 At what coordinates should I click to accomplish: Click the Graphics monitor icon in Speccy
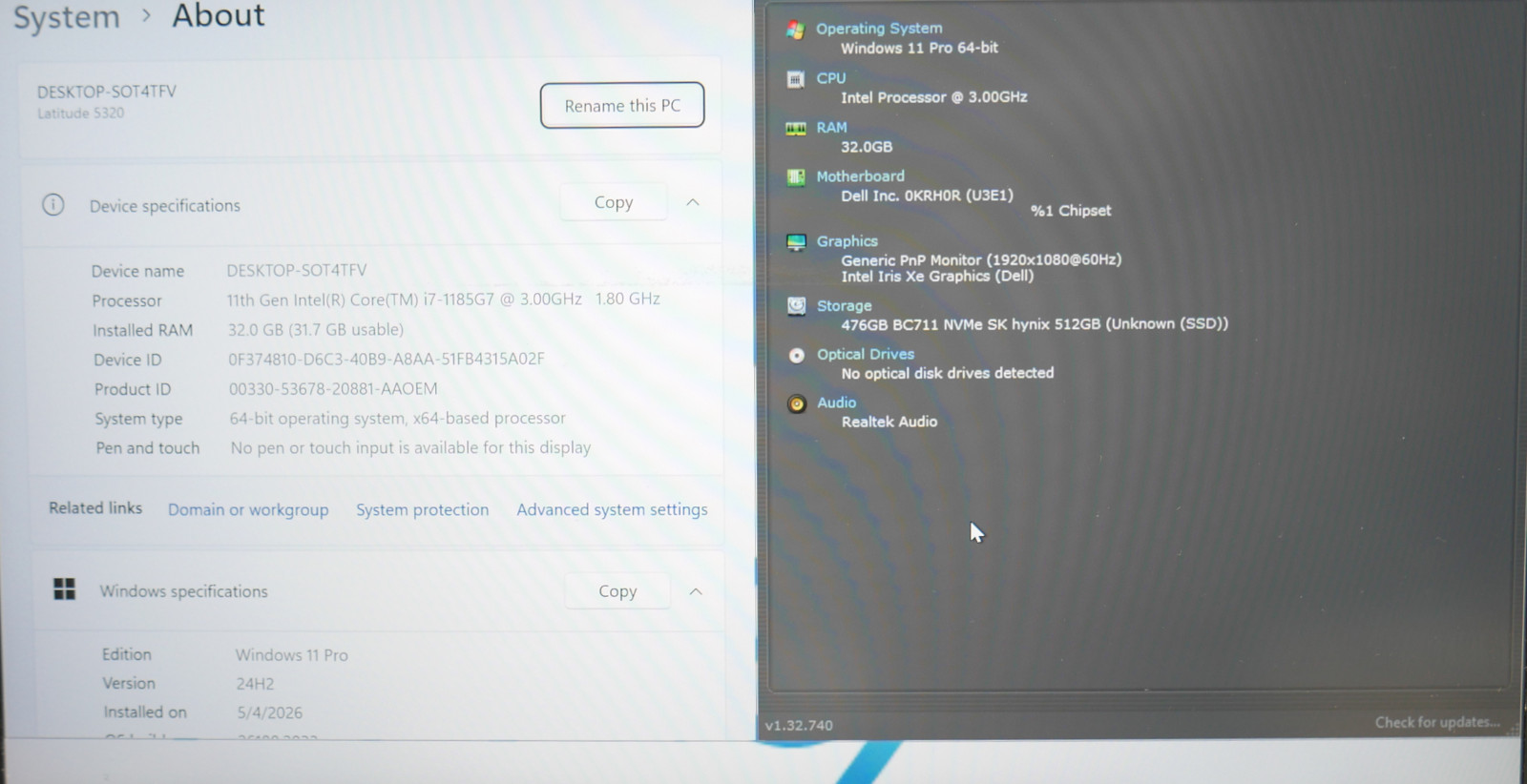coord(796,242)
